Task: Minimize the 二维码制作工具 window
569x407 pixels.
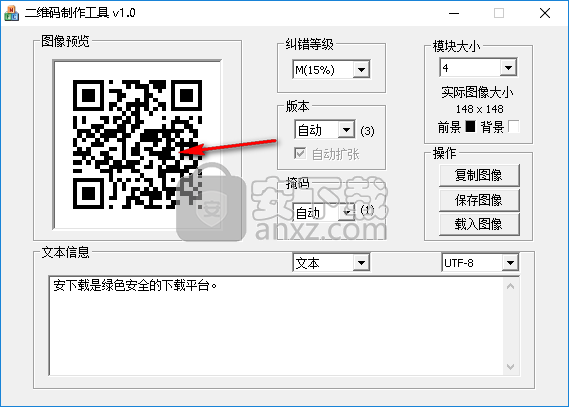Action: pyautogui.click(x=454, y=13)
